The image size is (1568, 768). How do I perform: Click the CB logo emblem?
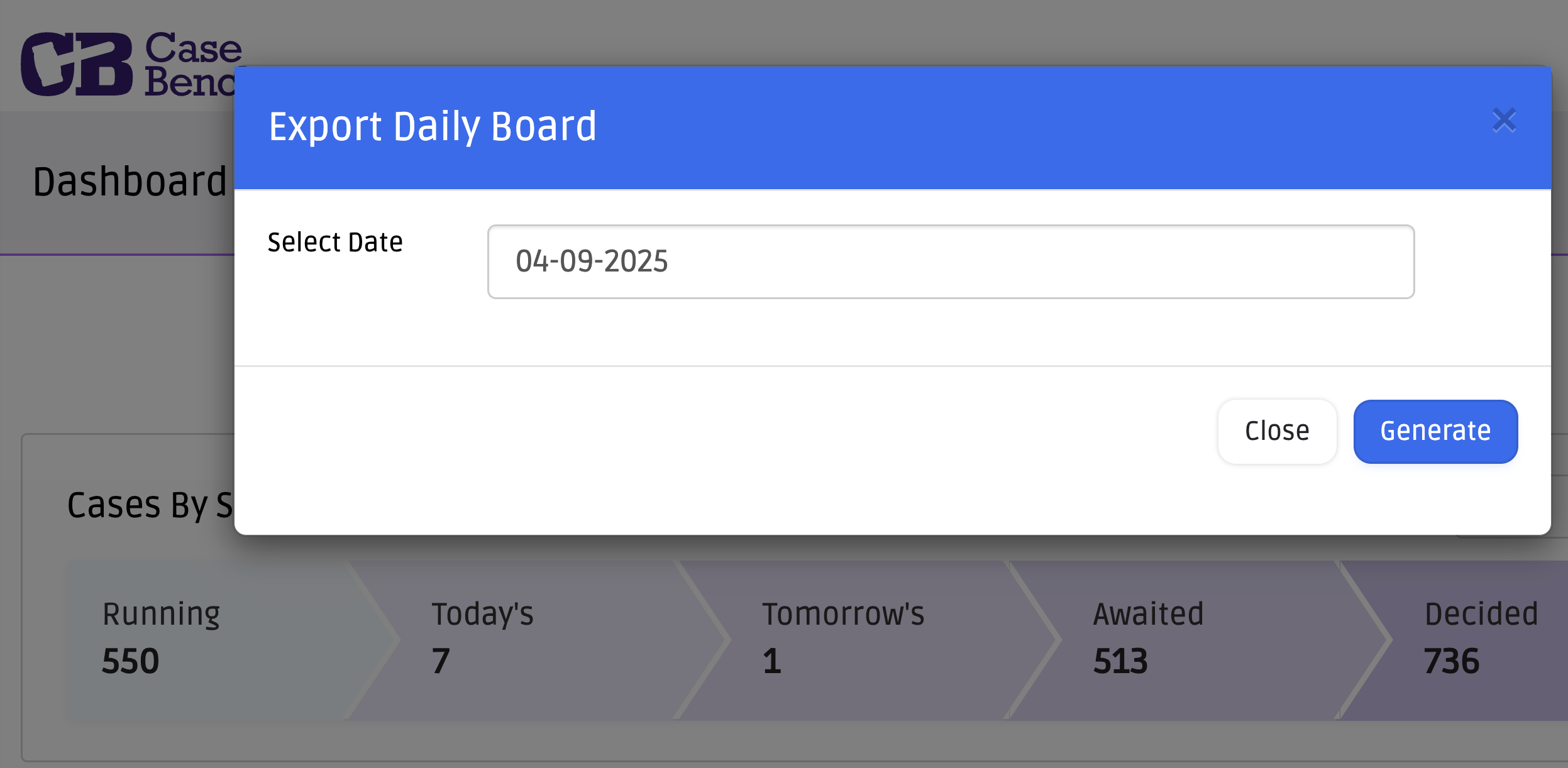pos(77,64)
